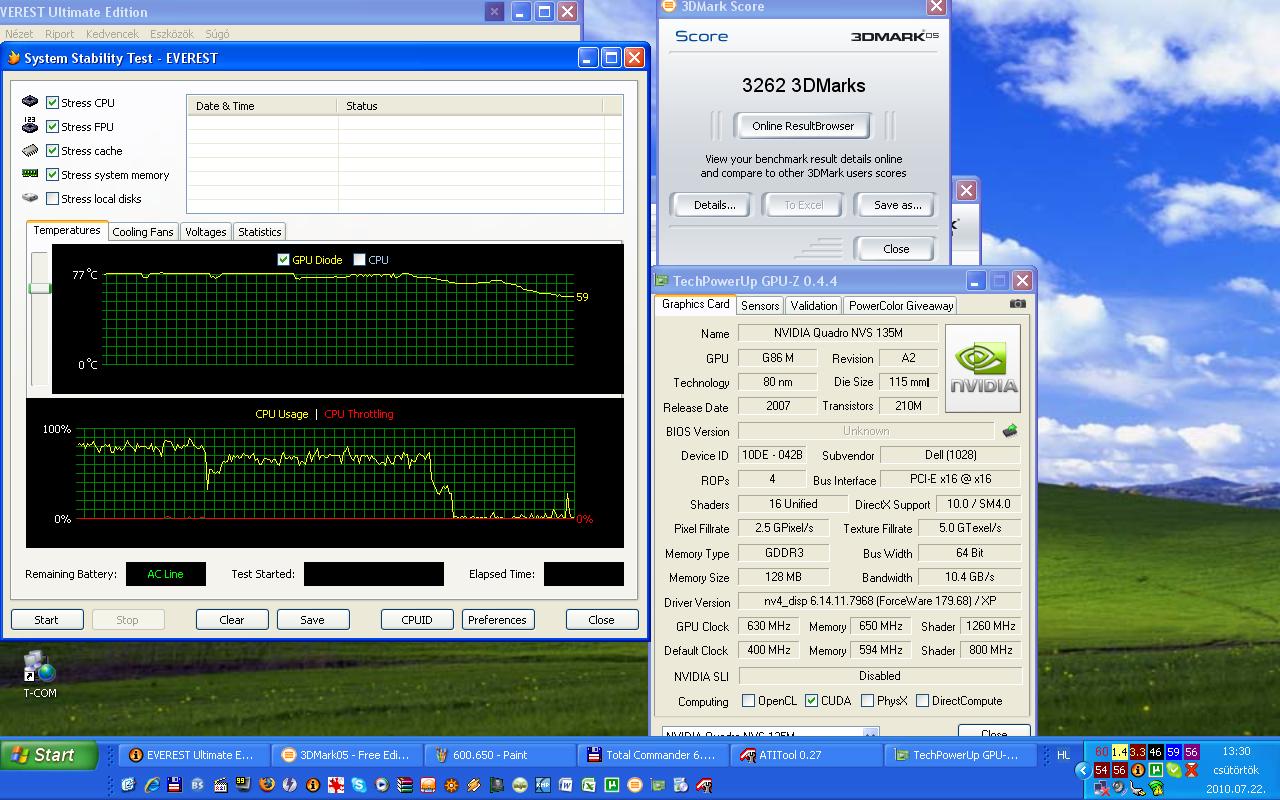This screenshot has width=1280, height=800.
Task: Toggle the CPU temperature graph checkbox
Action: click(x=359, y=260)
